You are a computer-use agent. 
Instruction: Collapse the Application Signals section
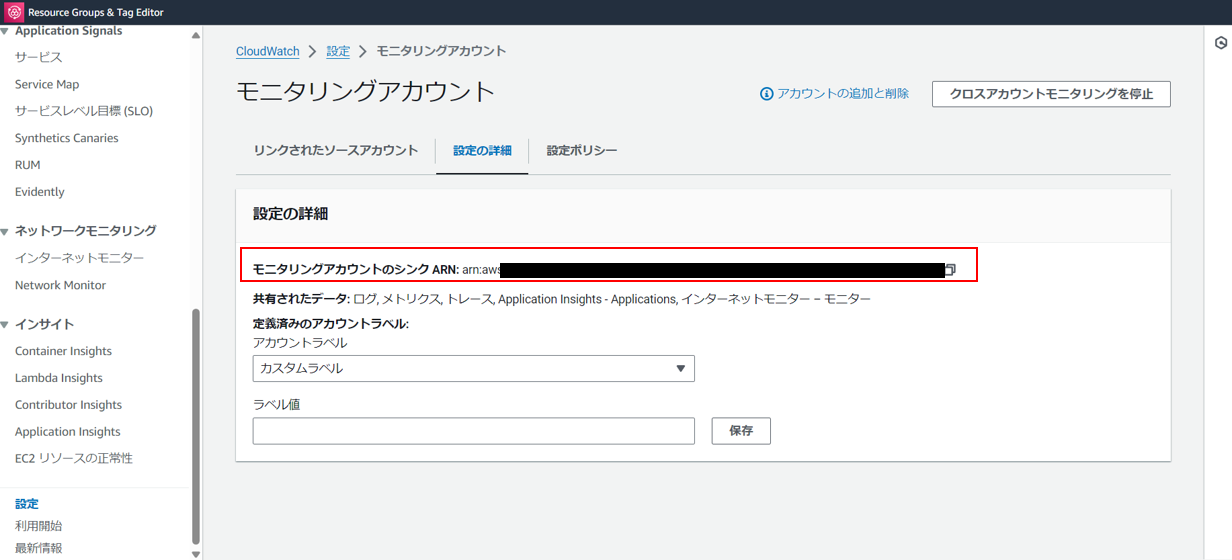[5, 32]
